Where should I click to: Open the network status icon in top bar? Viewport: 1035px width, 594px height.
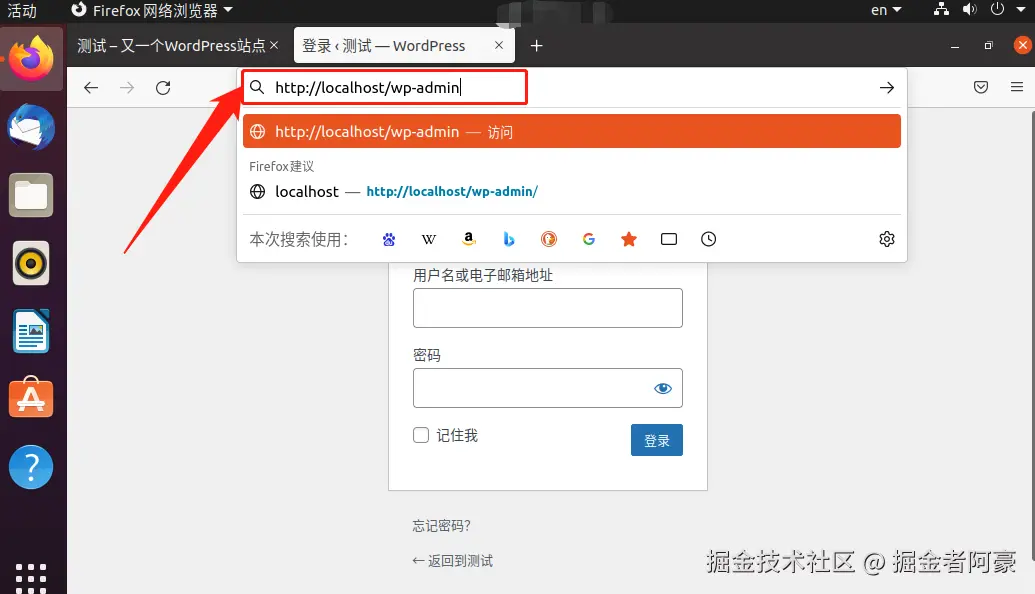[x=941, y=9]
